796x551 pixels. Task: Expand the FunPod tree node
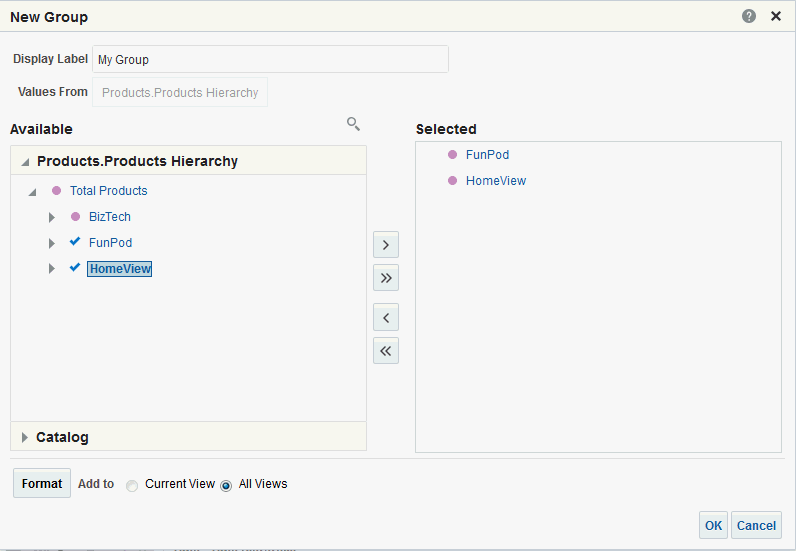click(x=52, y=243)
